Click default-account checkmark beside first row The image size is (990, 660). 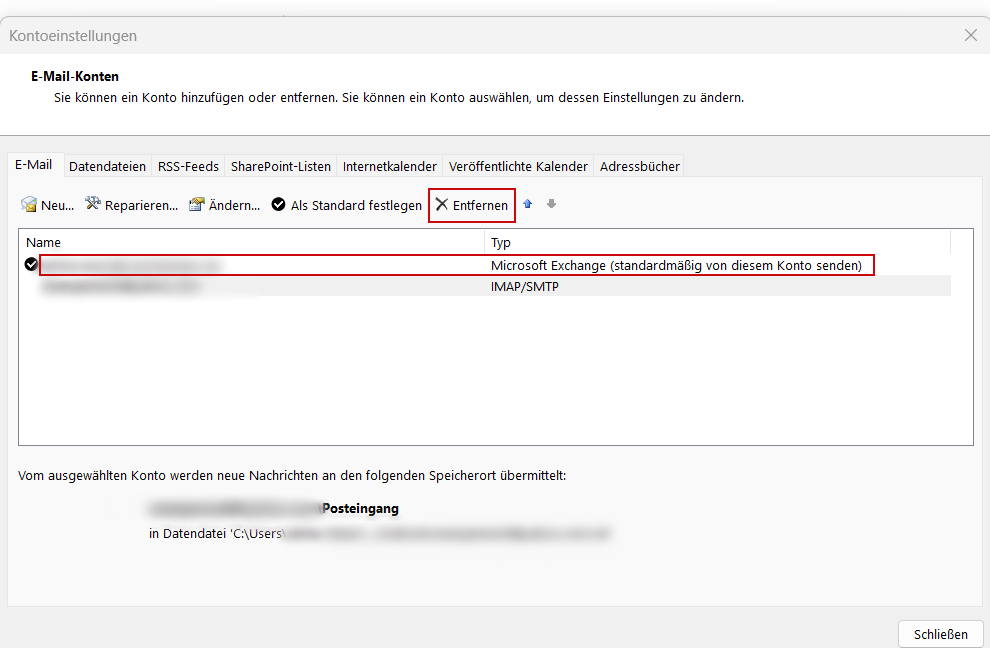point(31,264)
